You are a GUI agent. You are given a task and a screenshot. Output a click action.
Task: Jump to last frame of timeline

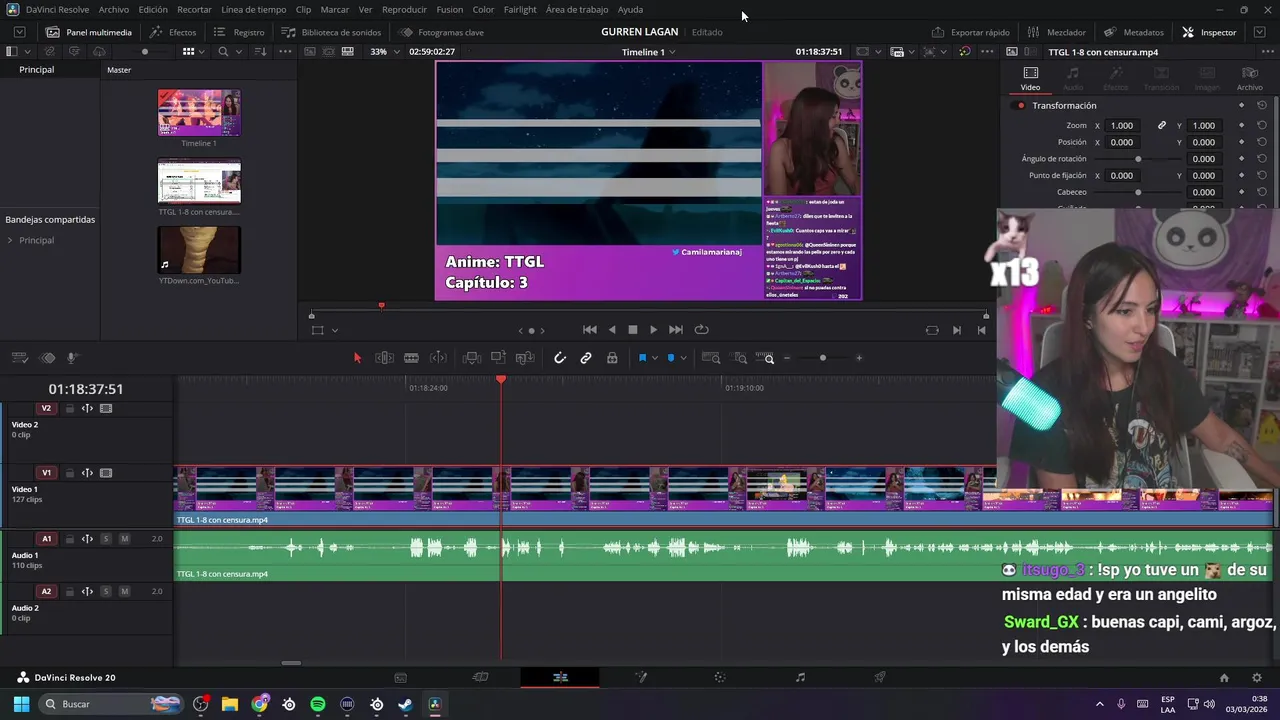(676, 330)
